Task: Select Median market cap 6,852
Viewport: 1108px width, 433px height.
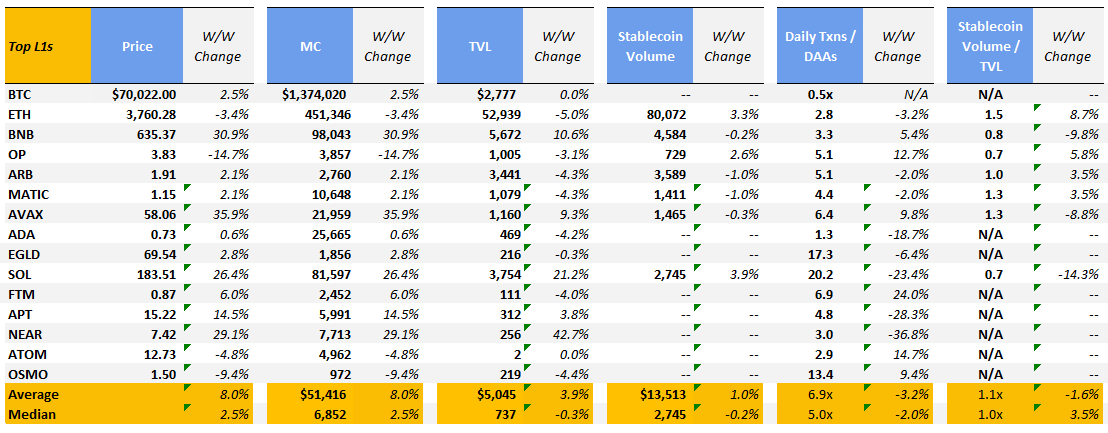Action: pos(329,414)
